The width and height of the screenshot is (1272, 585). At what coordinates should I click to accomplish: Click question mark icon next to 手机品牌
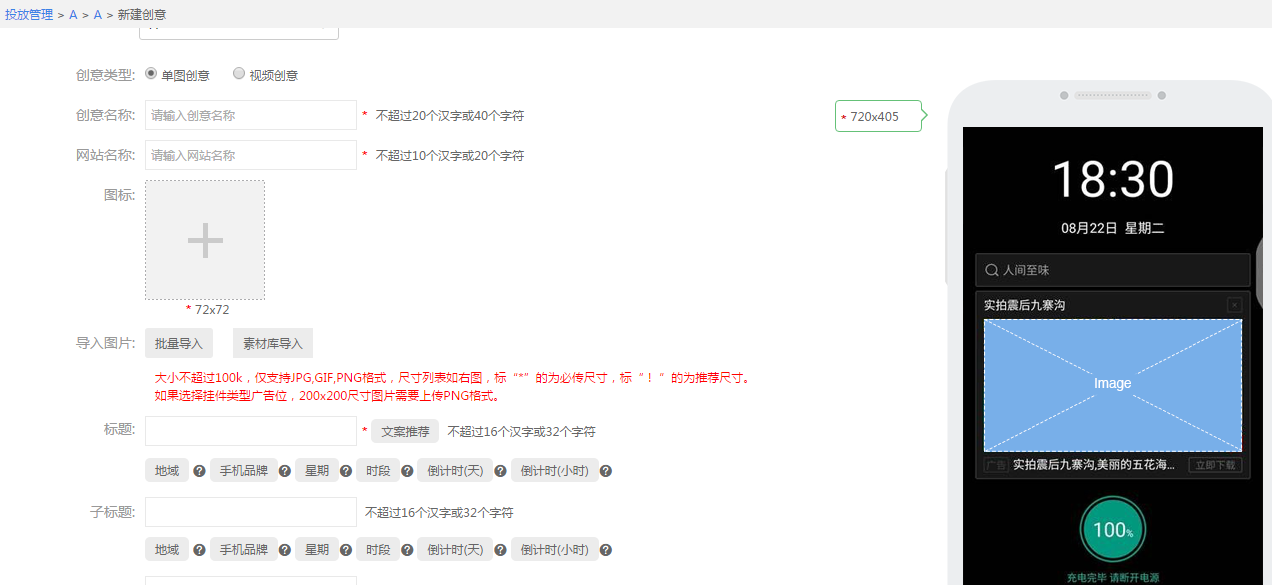284,470
